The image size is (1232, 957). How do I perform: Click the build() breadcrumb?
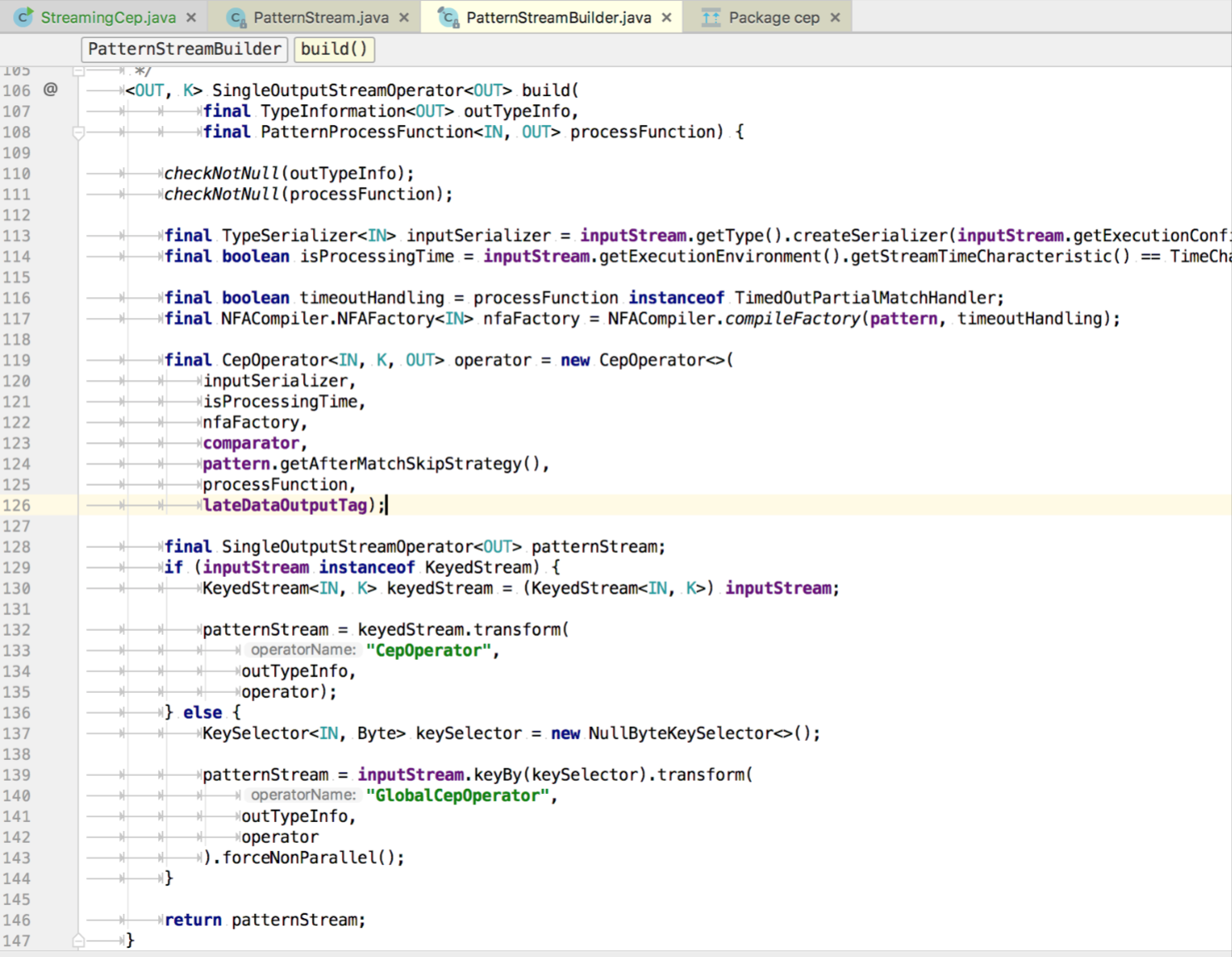pyautogui.click(x=334, y=49)
